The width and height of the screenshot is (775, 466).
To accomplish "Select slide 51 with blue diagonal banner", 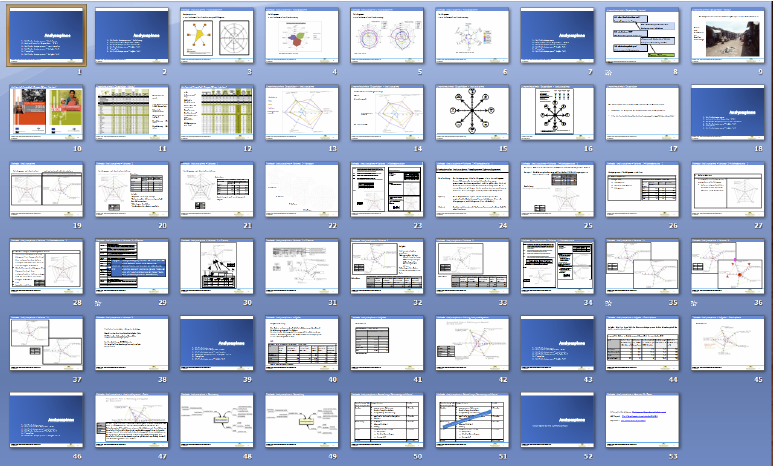I will pos(472,421).
